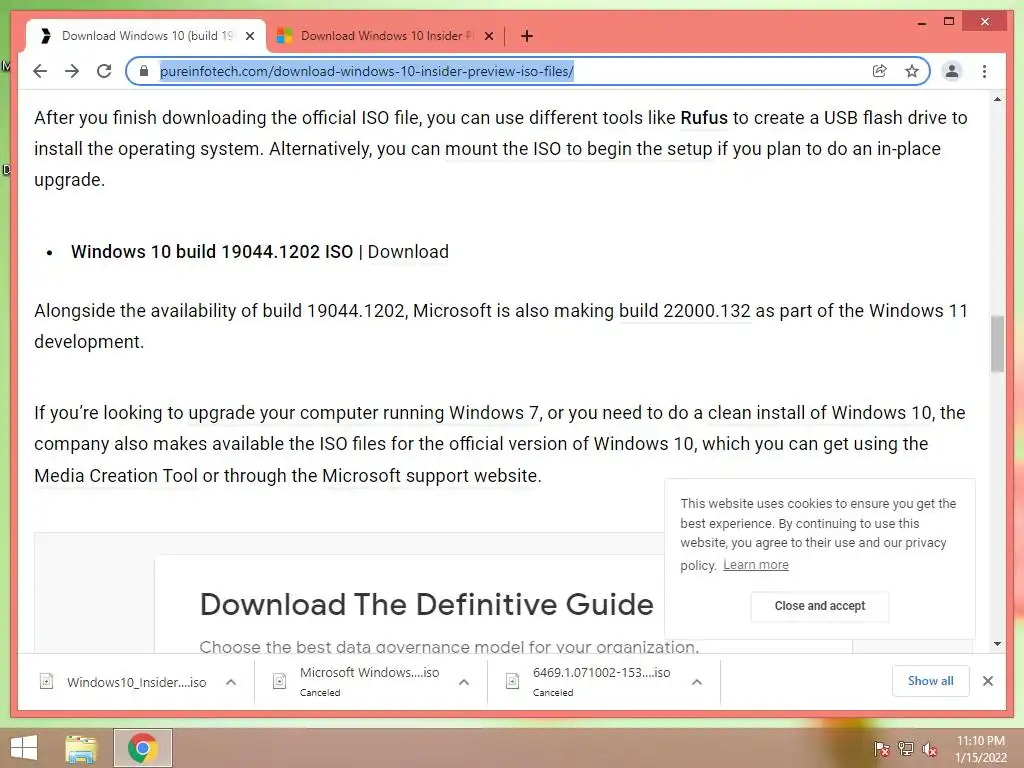Close the 'Download Windows 10 Insider' tab
The height and width of the screenshot is (768, 1024).
488,36
